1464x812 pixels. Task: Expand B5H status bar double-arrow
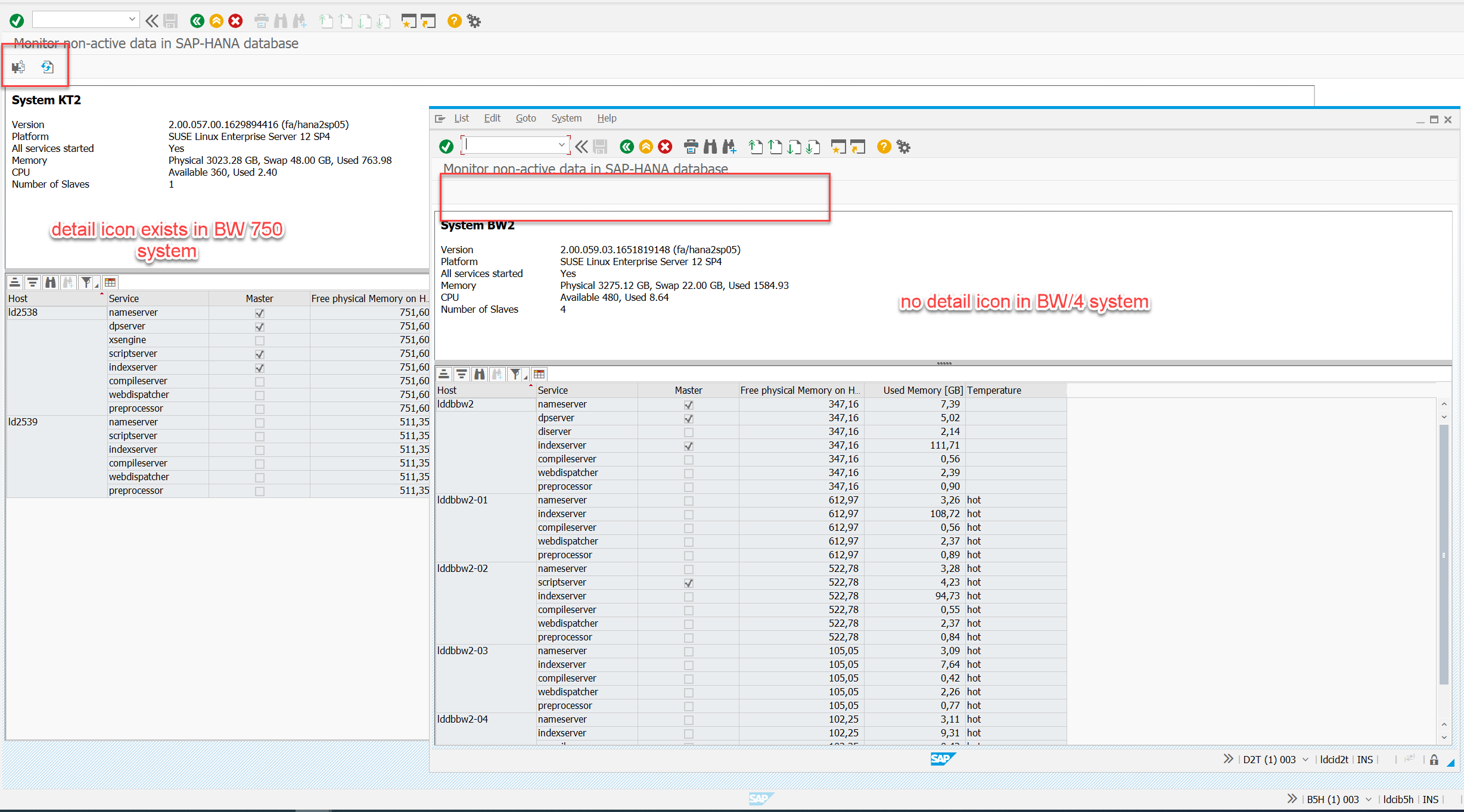tap(1291, 799)
